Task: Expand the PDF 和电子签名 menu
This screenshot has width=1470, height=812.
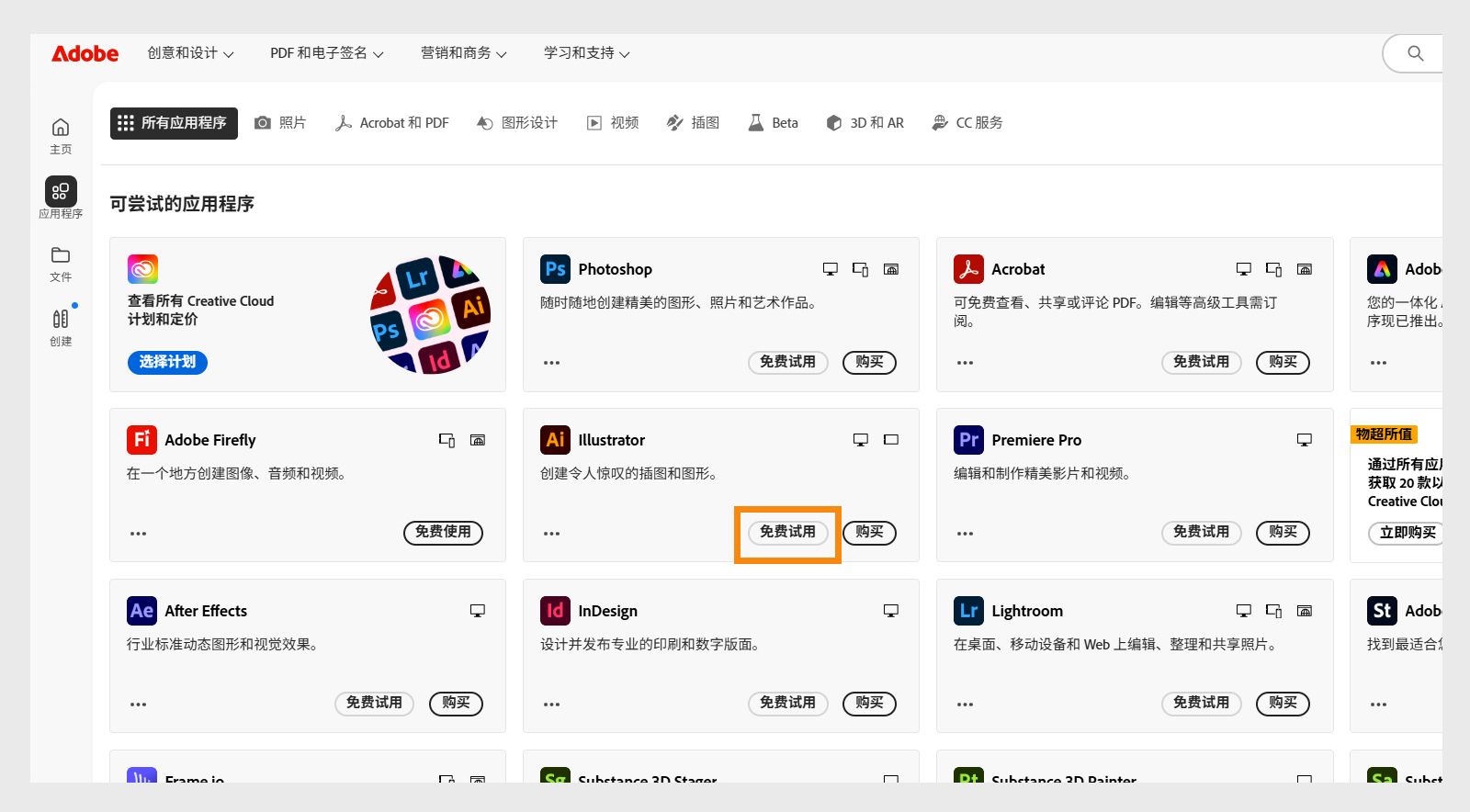Action: (x=326, y=53)
